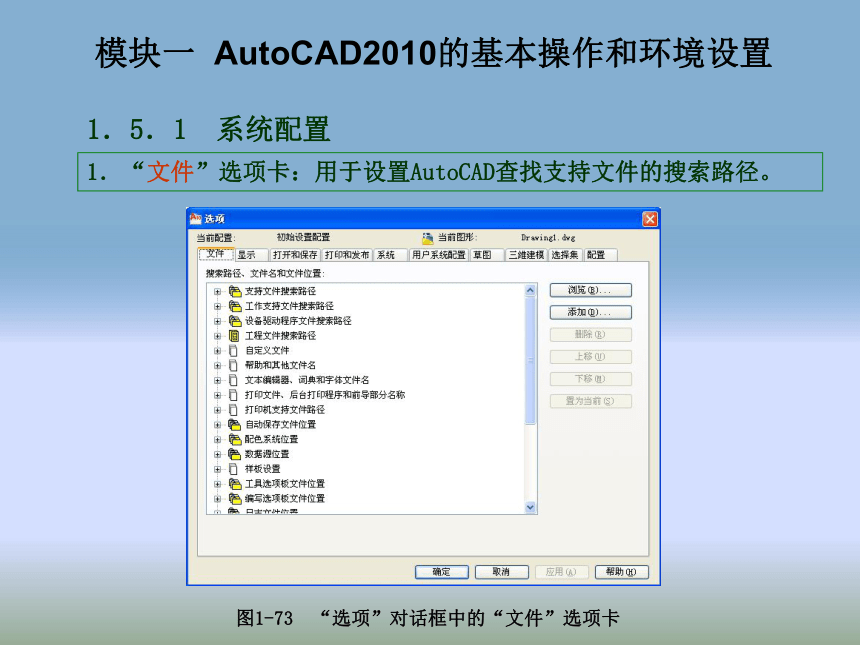Click the 上移(U) button
Viewport: 860px width, 645px height.
point(591,357)
